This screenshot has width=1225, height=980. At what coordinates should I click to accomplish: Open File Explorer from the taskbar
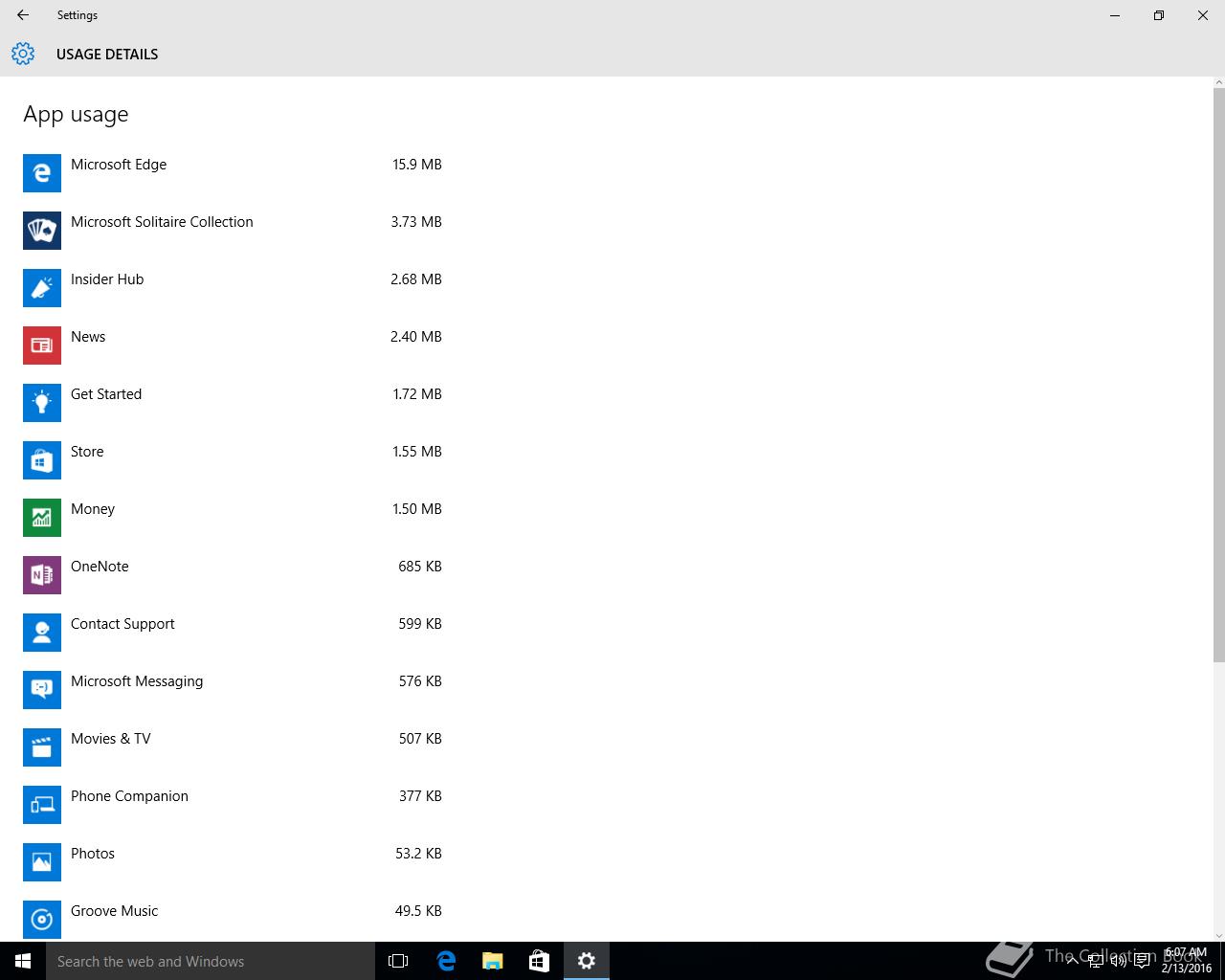(492, 961)
